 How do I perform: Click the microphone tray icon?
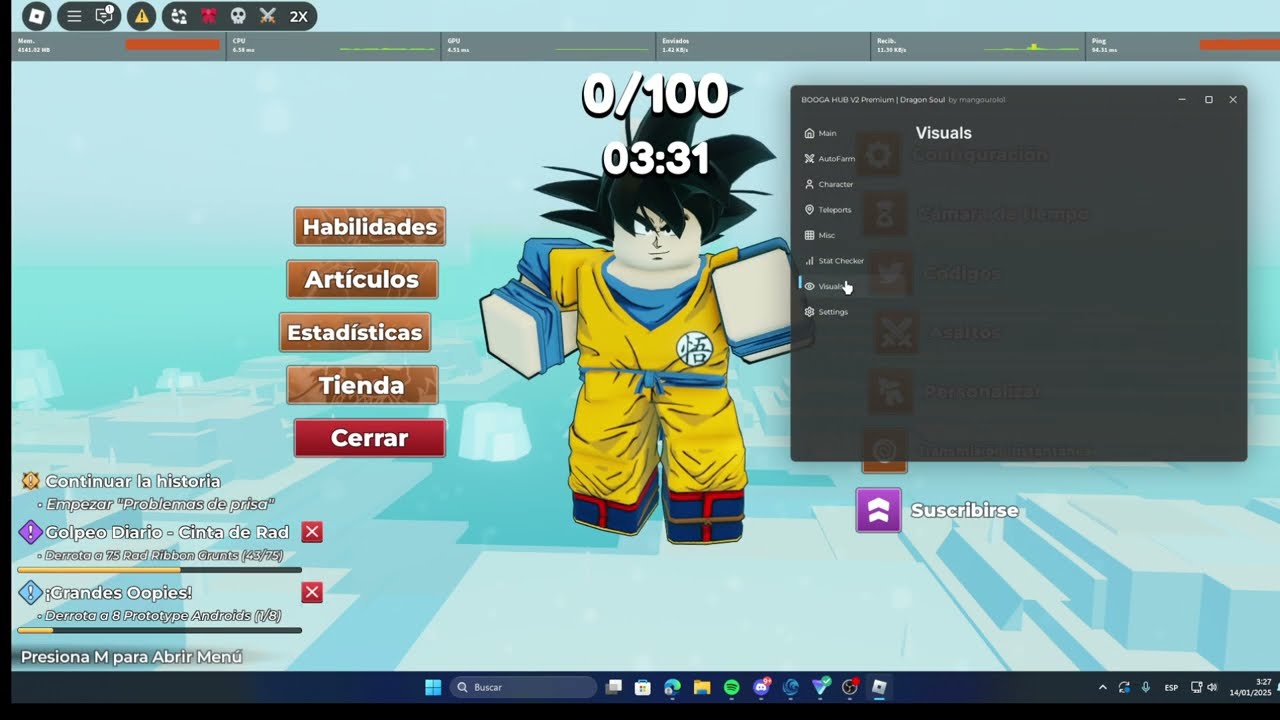1145,688
